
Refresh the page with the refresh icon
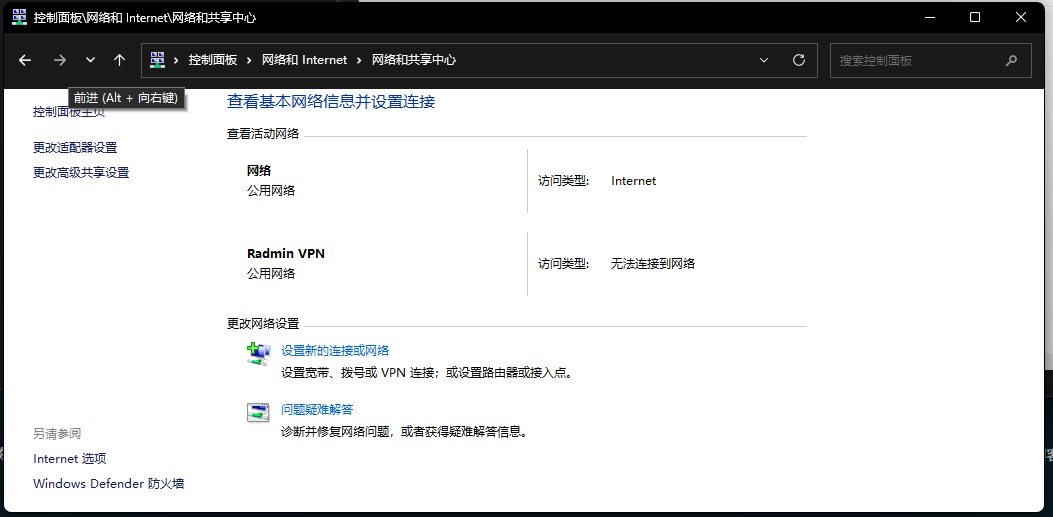coord(798,60)
